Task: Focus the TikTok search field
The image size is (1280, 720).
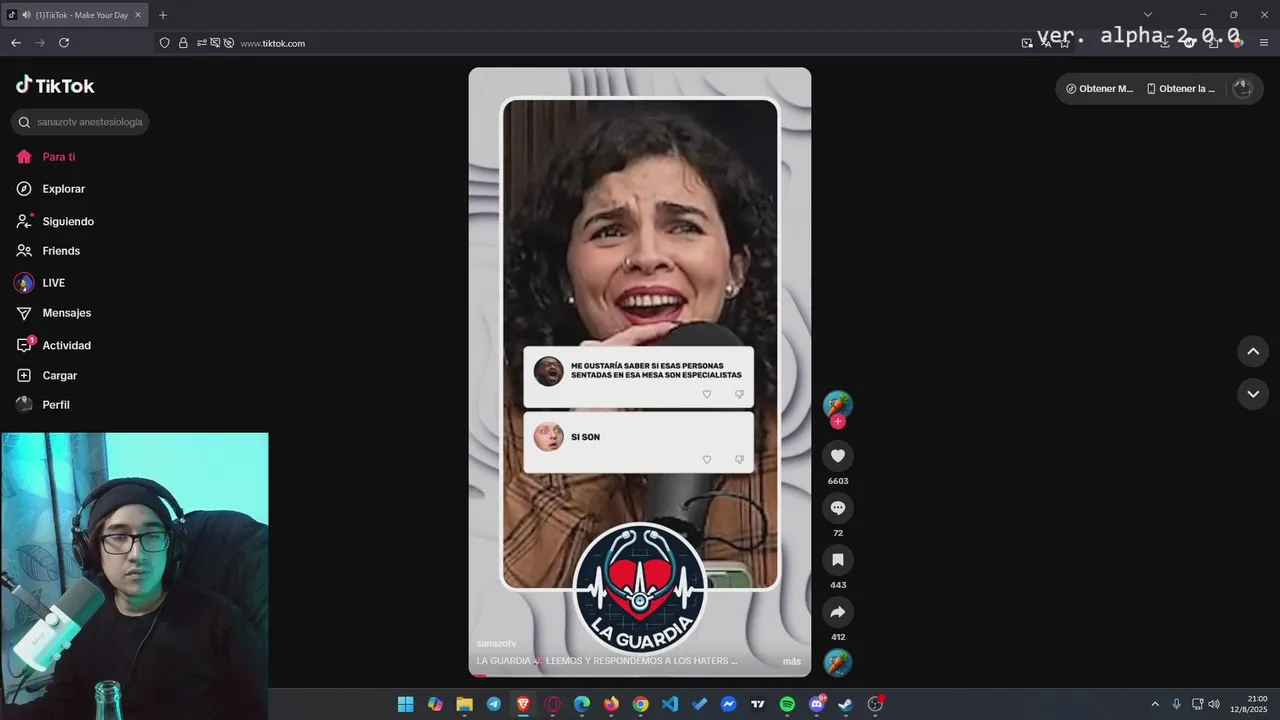Action: (80, 122)
